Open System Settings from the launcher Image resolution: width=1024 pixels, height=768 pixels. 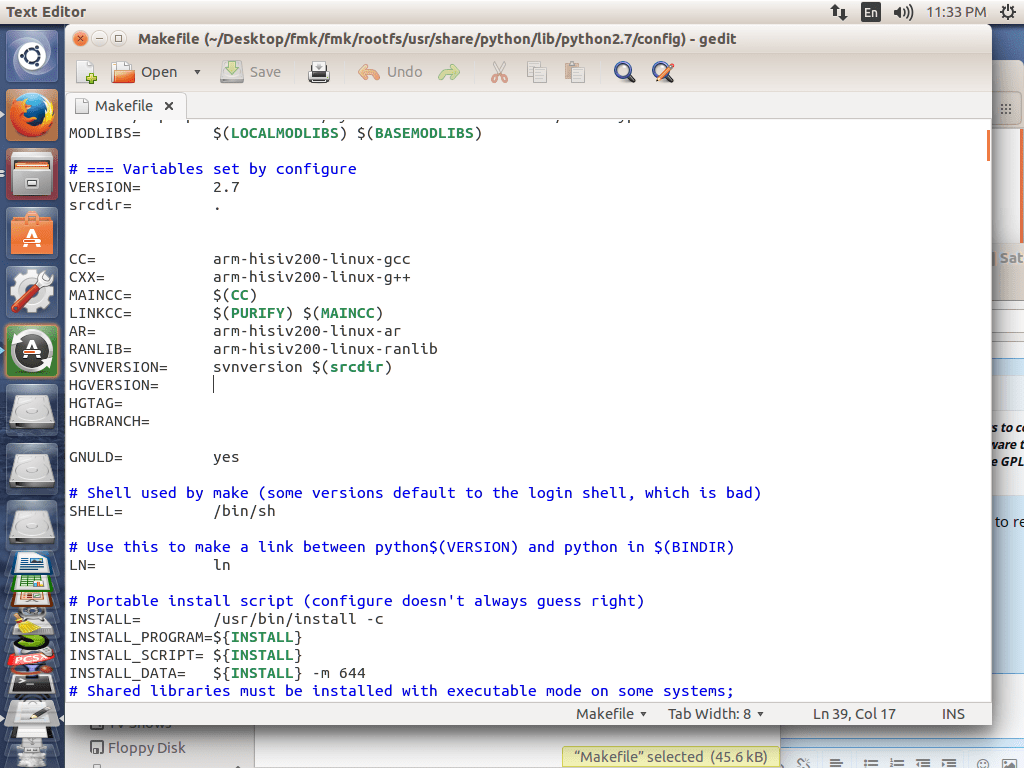31,291
